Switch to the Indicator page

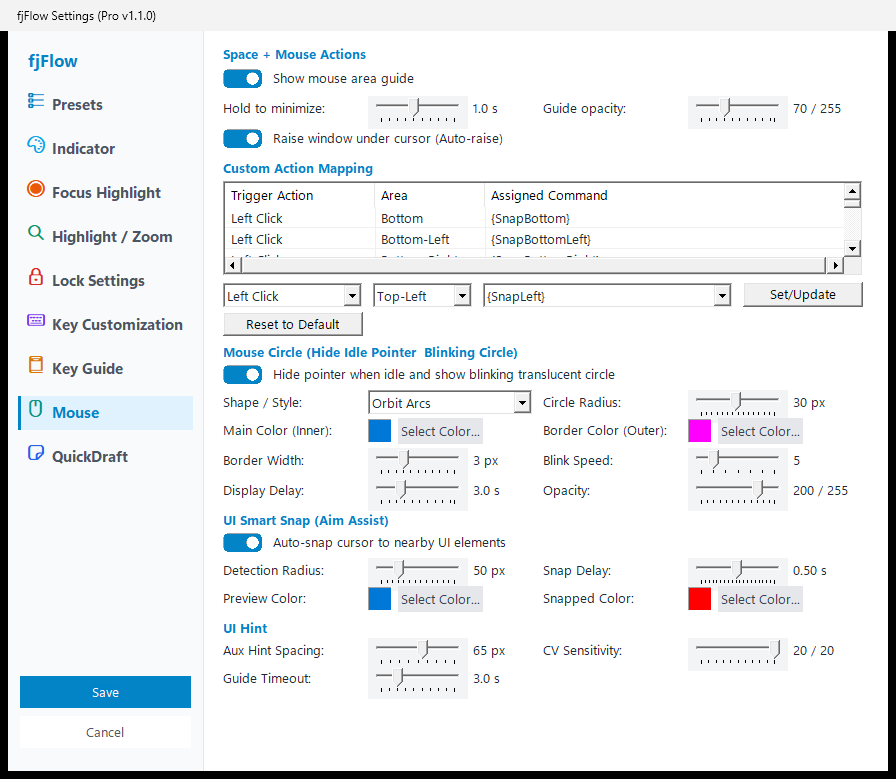pyautogui.click(x=106, y=149)
